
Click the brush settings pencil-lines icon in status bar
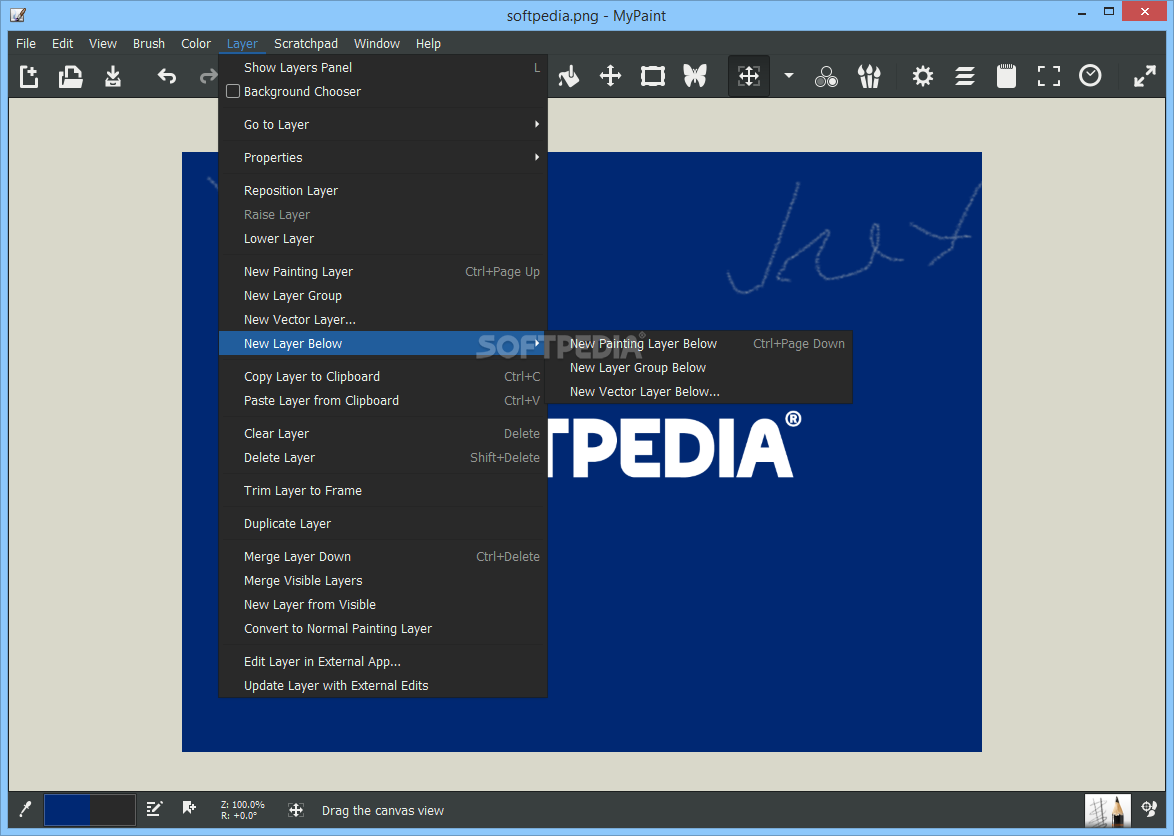click(154, 809)
